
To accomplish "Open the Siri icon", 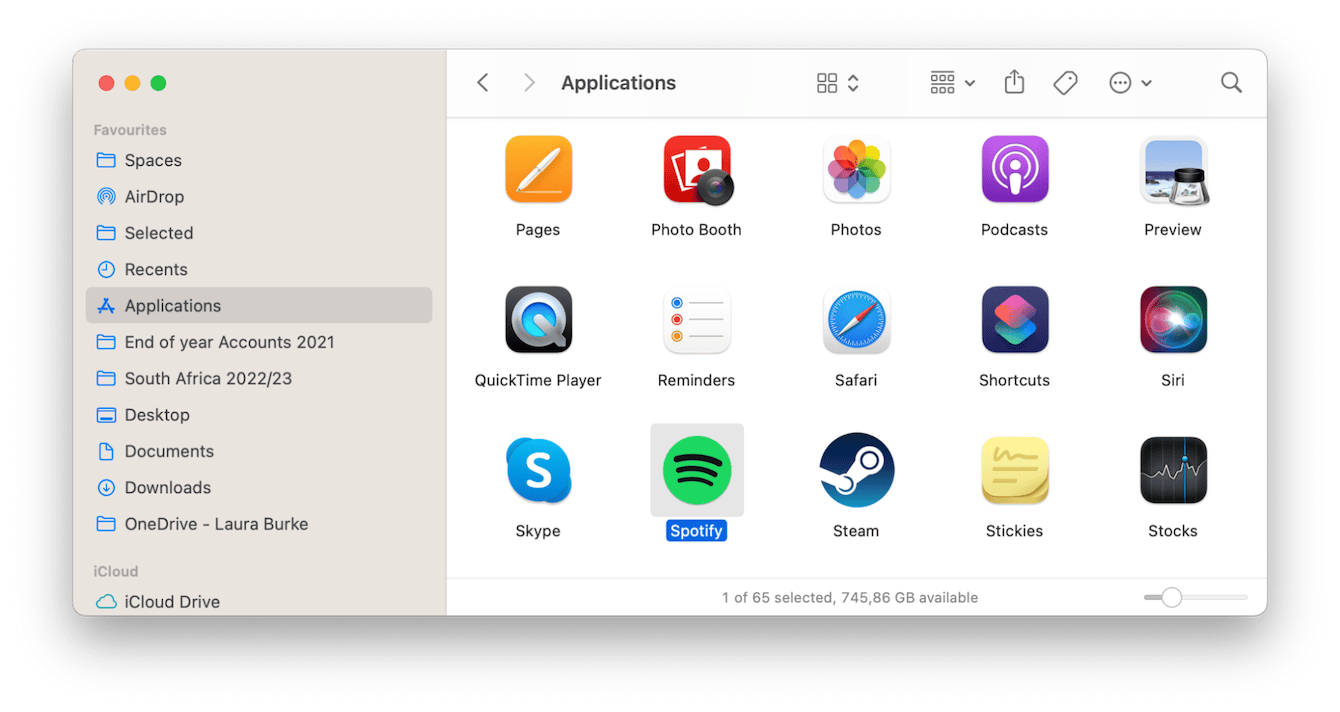I will 1172,320.
